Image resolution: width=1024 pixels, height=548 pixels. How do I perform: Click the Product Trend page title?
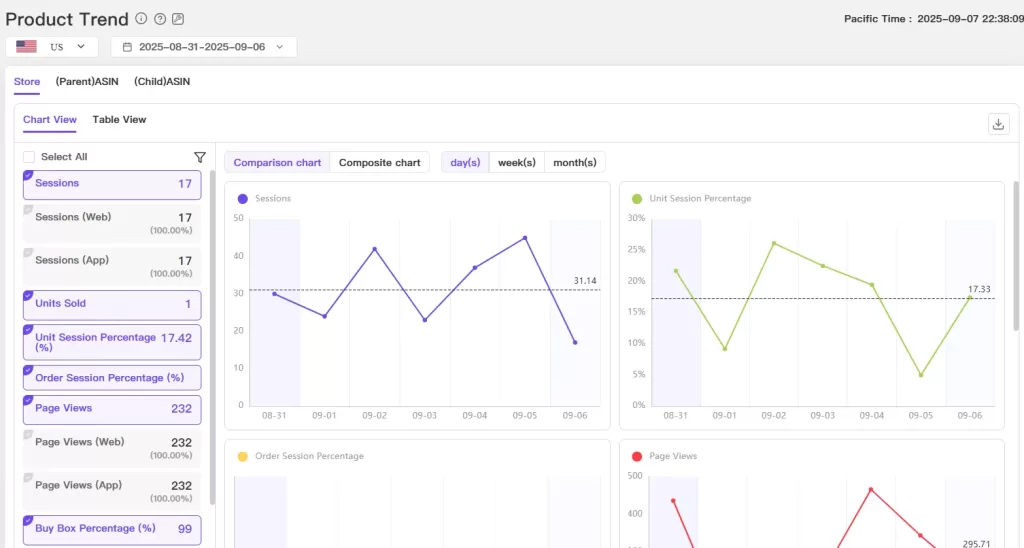(67, 20)
